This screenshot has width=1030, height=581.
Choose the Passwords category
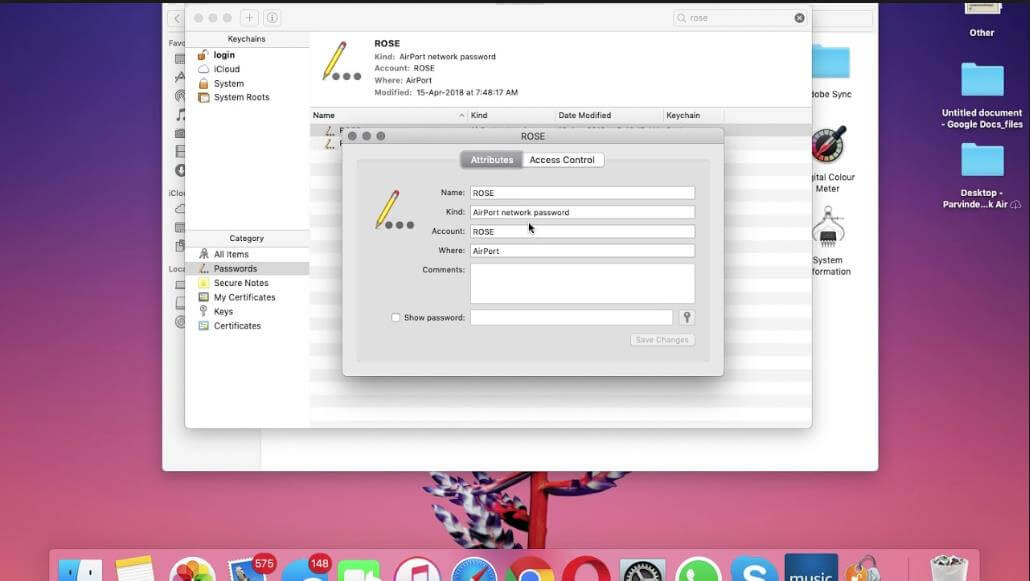coord(247,269)
